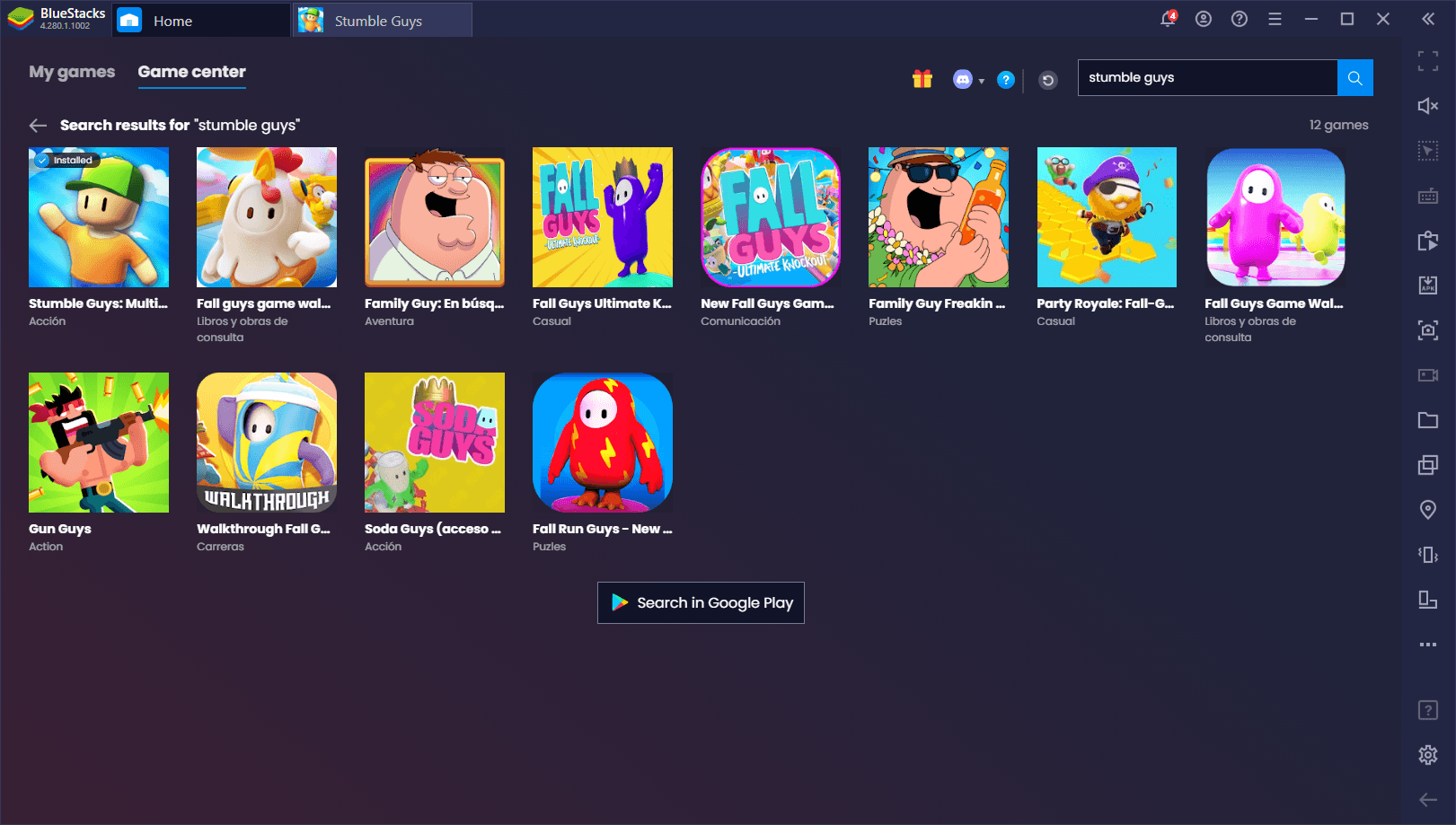1456x825 pixels.
Task: Open the keyboard controls icon
Action: pos(1428,196)
